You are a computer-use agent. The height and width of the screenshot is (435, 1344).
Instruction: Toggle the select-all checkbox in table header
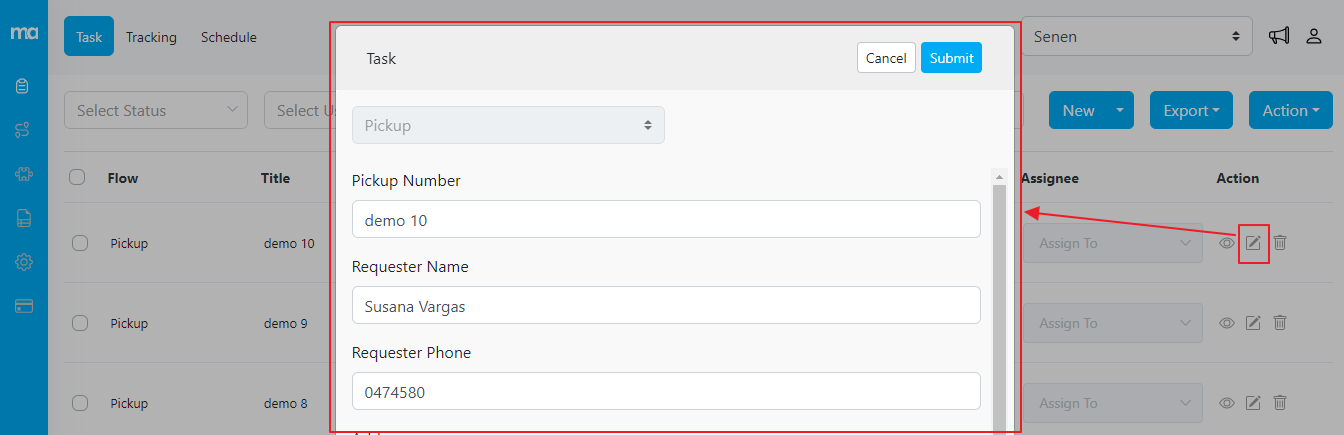point(77,178)
